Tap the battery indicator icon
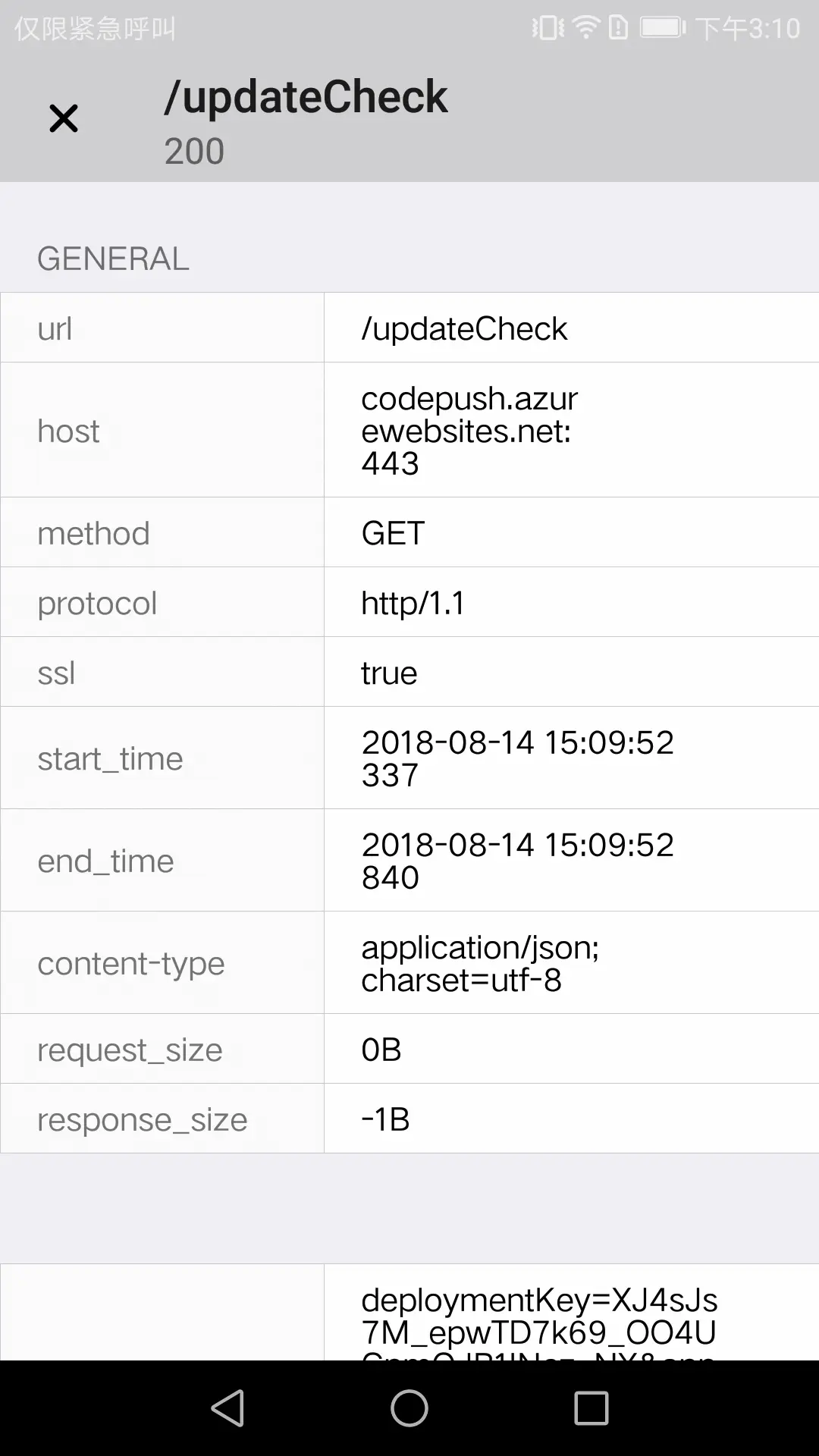Viewport: 819px width, 1456px height. (662, 28)
